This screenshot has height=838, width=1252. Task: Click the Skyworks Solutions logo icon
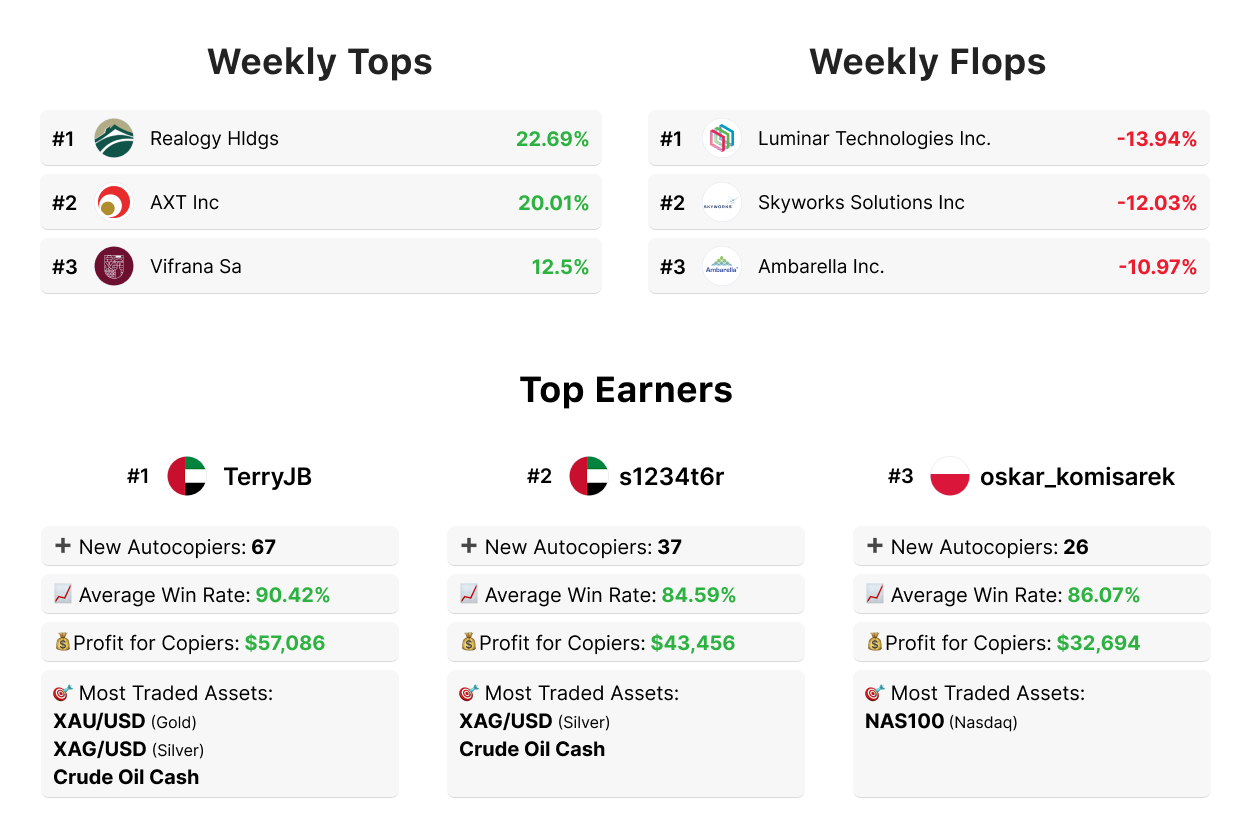click(x=721, y=203)
